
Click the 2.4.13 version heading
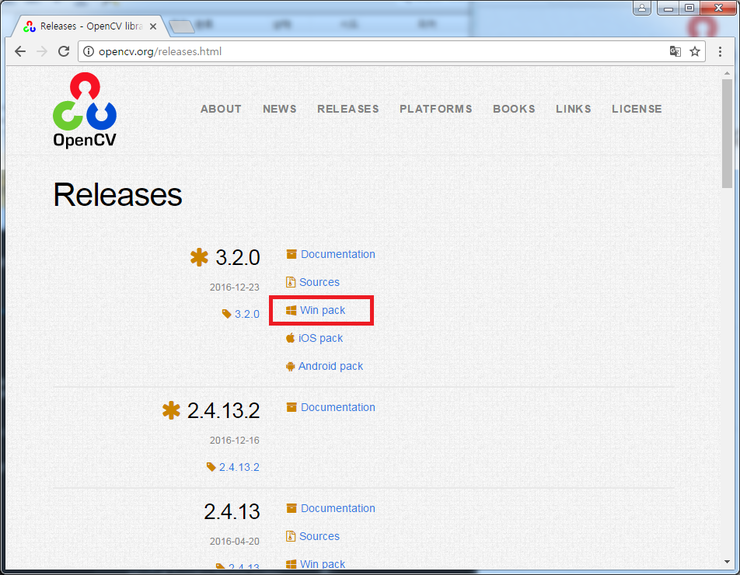[232, 512]
